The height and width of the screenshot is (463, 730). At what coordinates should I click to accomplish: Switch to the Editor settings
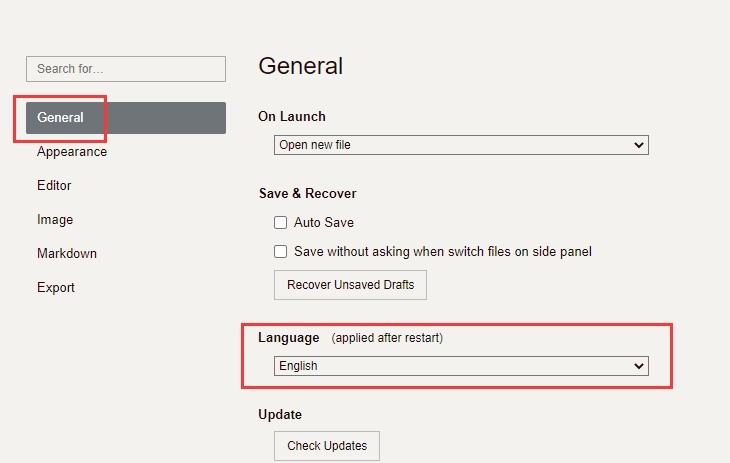54,186
